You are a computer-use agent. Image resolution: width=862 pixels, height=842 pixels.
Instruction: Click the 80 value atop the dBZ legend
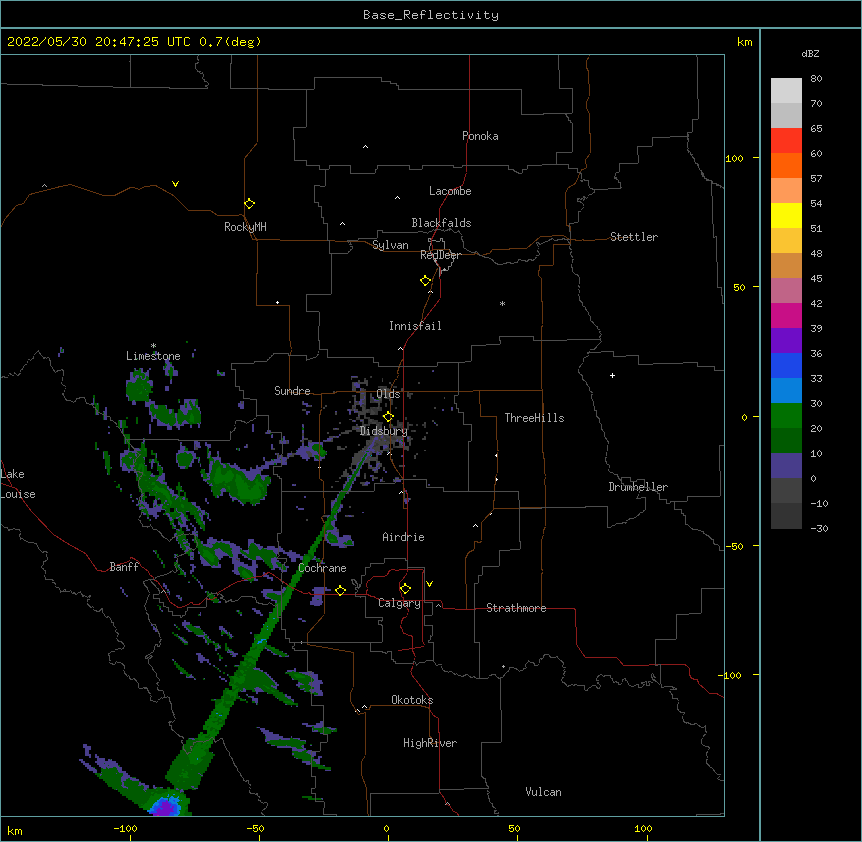click(x=816, y=79)
